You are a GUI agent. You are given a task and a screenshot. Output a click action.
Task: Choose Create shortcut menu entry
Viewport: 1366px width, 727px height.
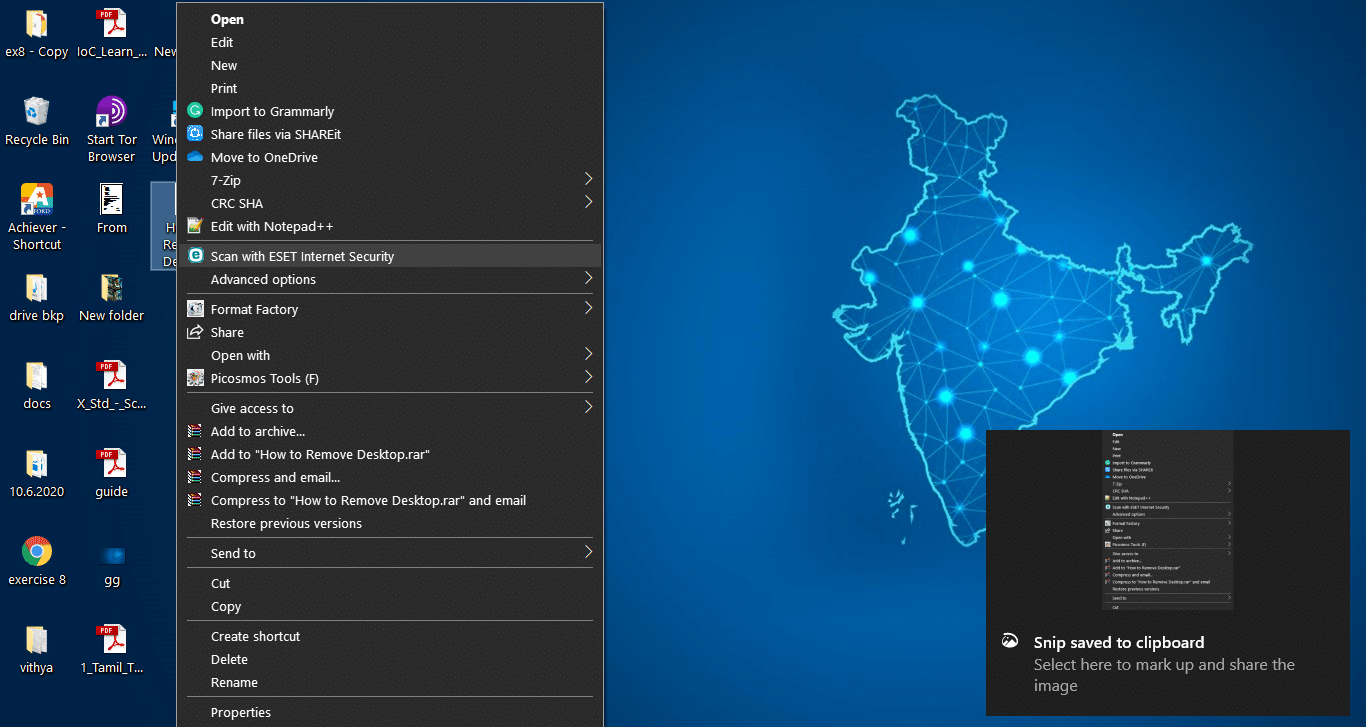point(255,636)
